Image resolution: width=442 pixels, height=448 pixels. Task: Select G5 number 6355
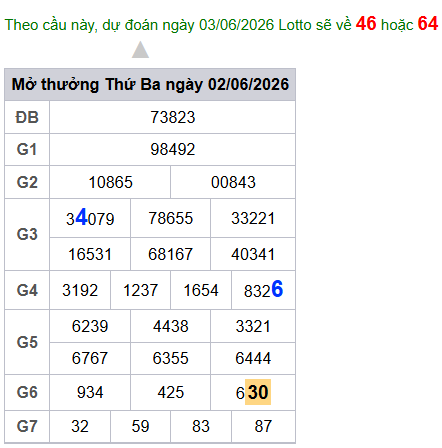[171, 358]
